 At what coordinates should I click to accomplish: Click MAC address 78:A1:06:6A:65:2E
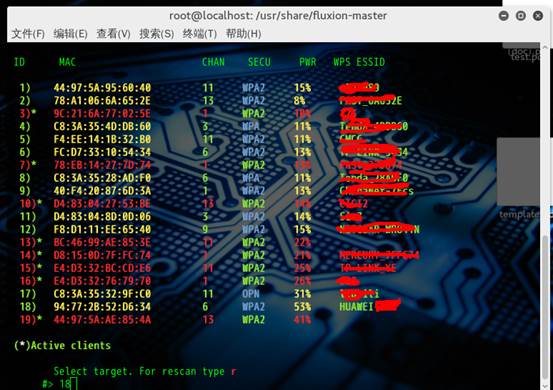(102, 100)
